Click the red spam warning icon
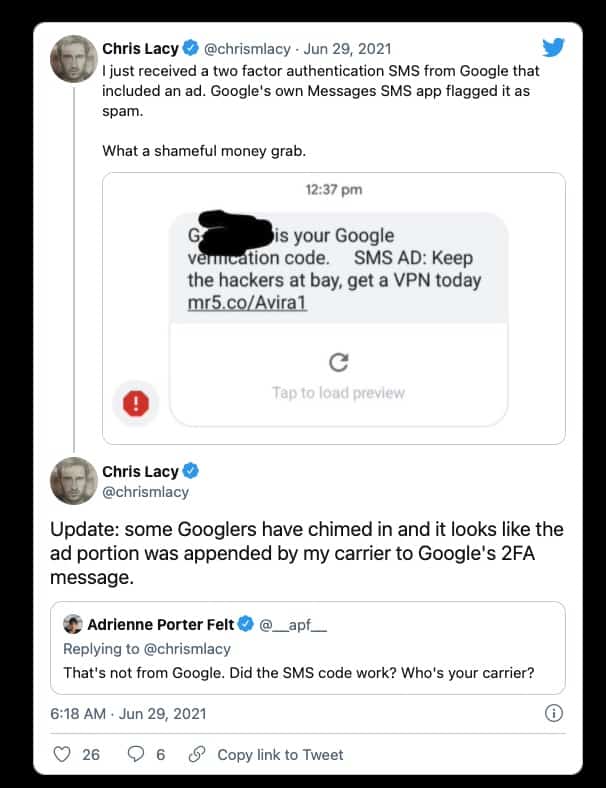606x788 pixels. coord(136,403)
